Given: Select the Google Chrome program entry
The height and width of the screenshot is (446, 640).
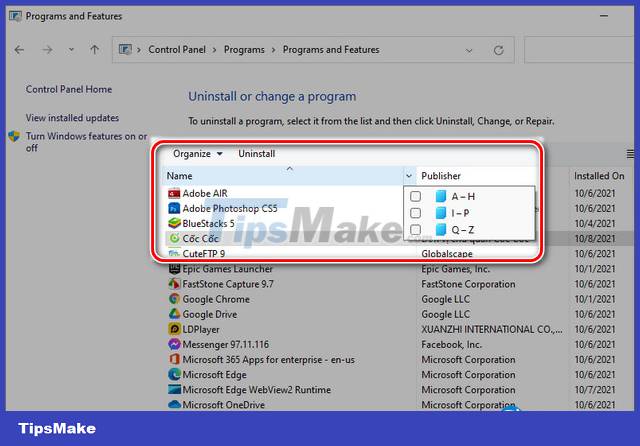Looking at the screenshot, I should pyautogui.click(x=216, y=299).
